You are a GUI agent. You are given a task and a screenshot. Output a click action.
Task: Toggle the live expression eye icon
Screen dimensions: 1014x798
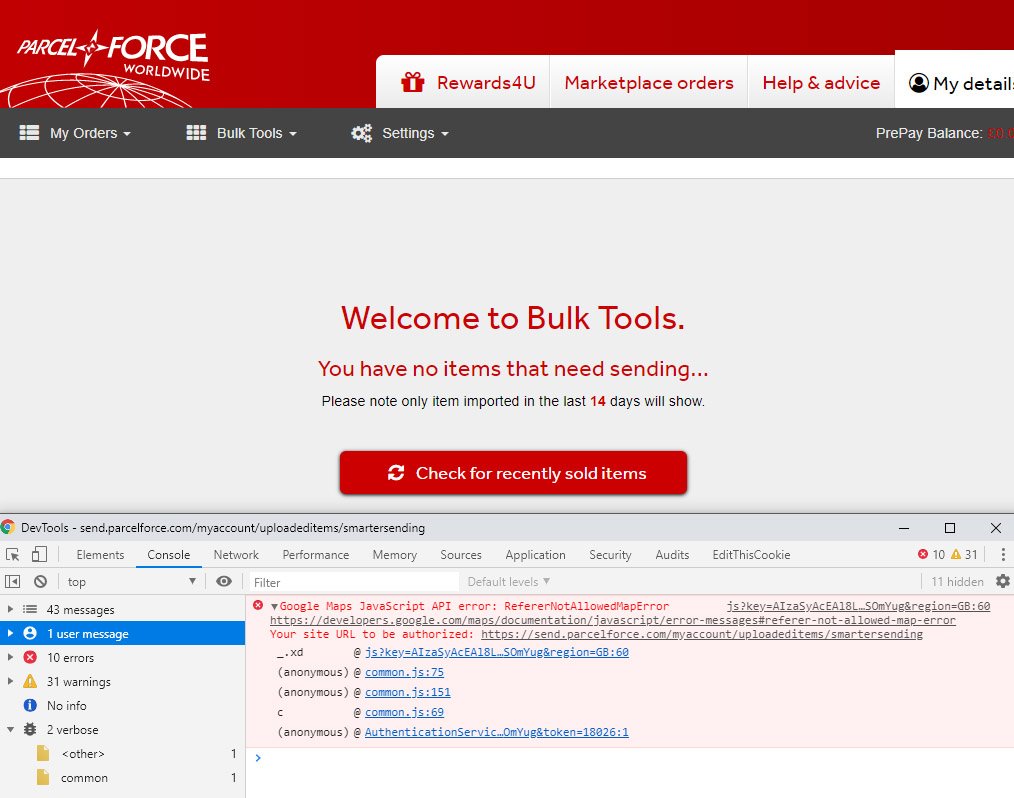pyautogui.click(x=224, y=581)
